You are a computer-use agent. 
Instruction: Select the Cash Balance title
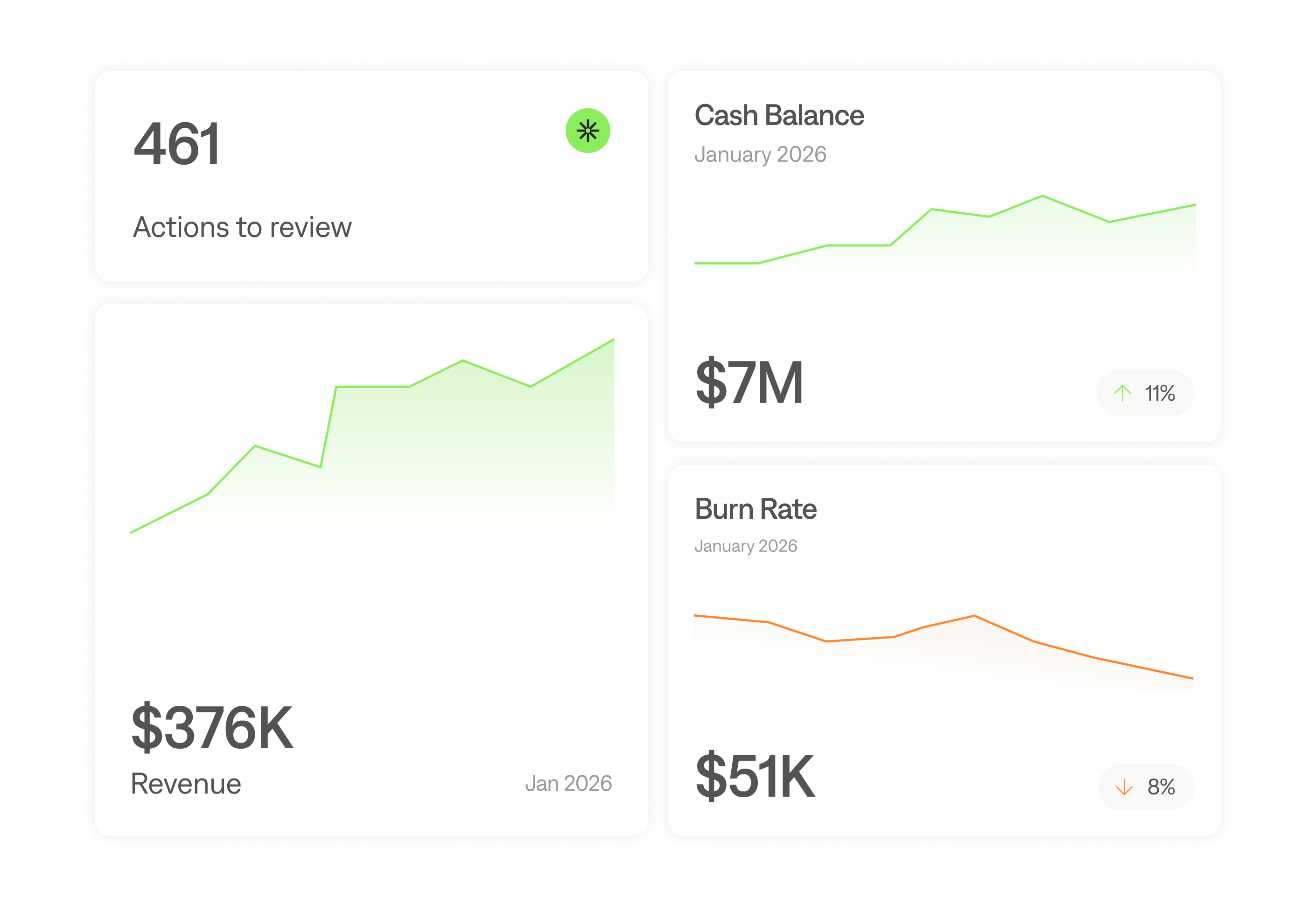779,116
